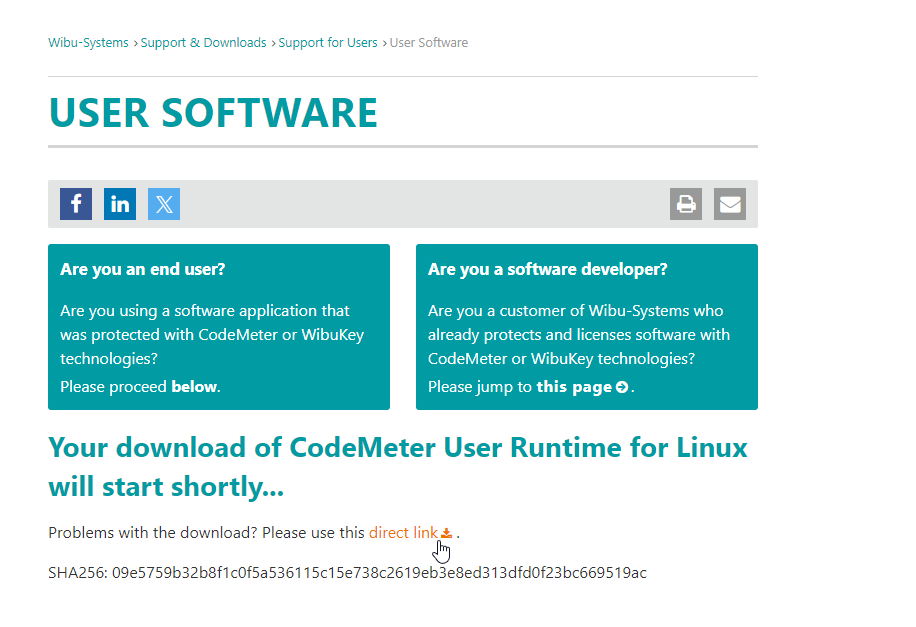Click 'Are you a software developer?' heading
Image resolution: width=916 pixels, height=627 pixels.
tap(547, 269)
